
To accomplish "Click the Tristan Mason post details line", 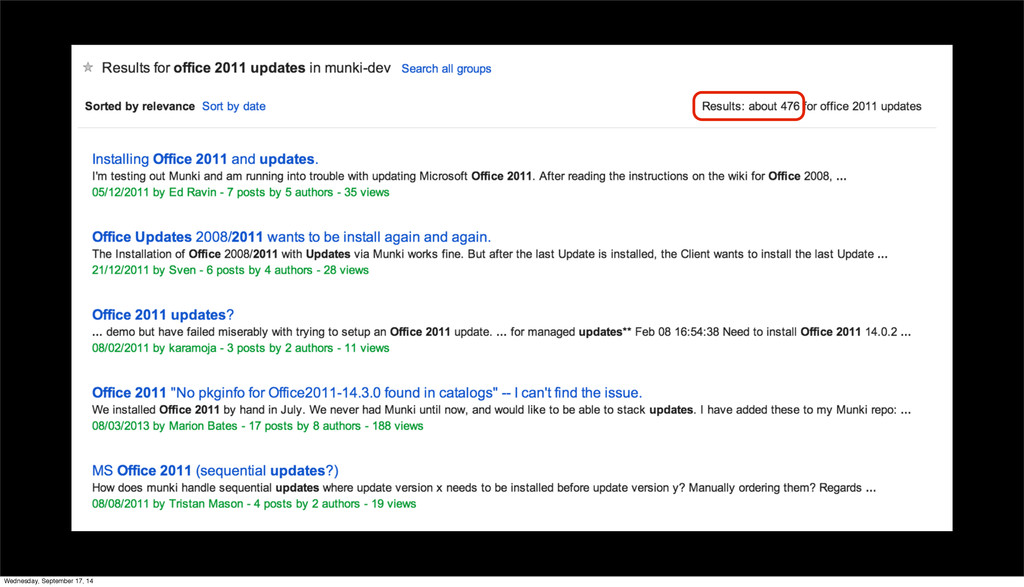I will click(253, 504).
